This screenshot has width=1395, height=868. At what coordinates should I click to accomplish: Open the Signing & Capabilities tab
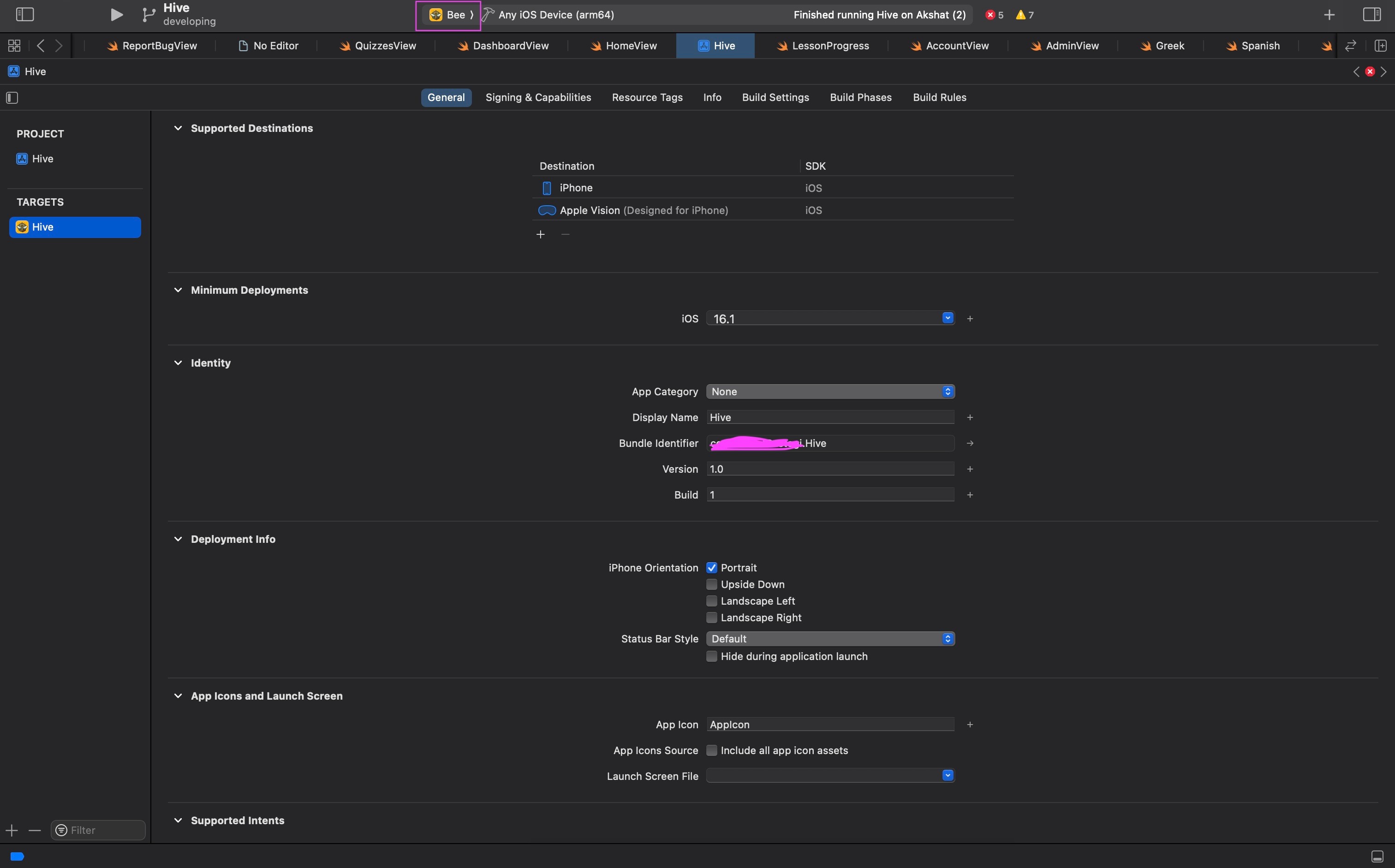coord(538,98)
